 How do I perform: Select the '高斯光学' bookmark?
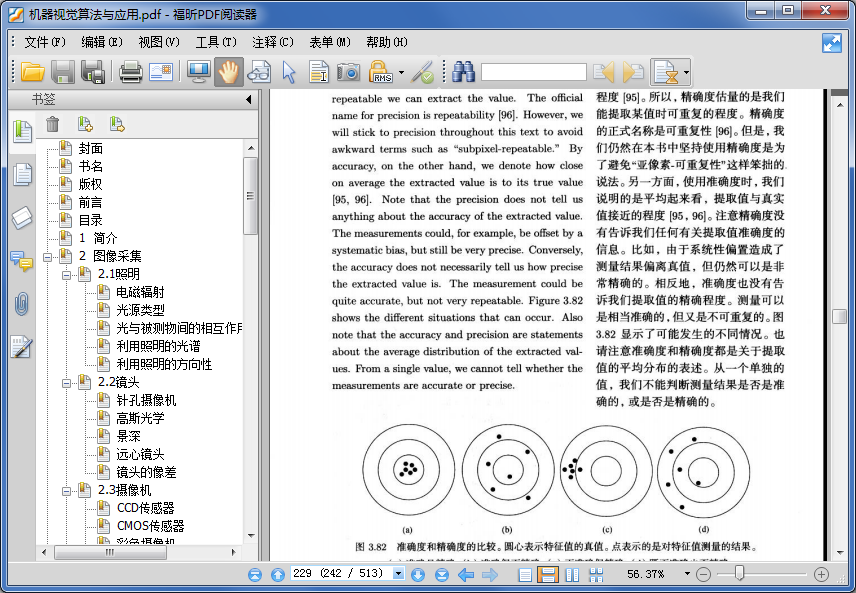pyautogui.click(x=140, y=419)
